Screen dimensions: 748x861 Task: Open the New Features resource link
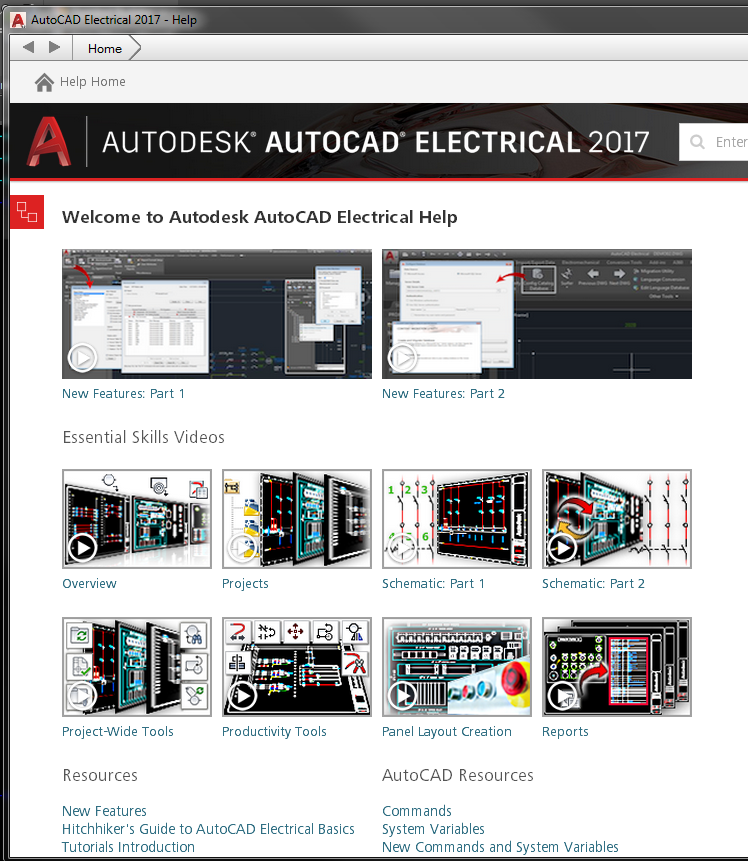point(104,811)
